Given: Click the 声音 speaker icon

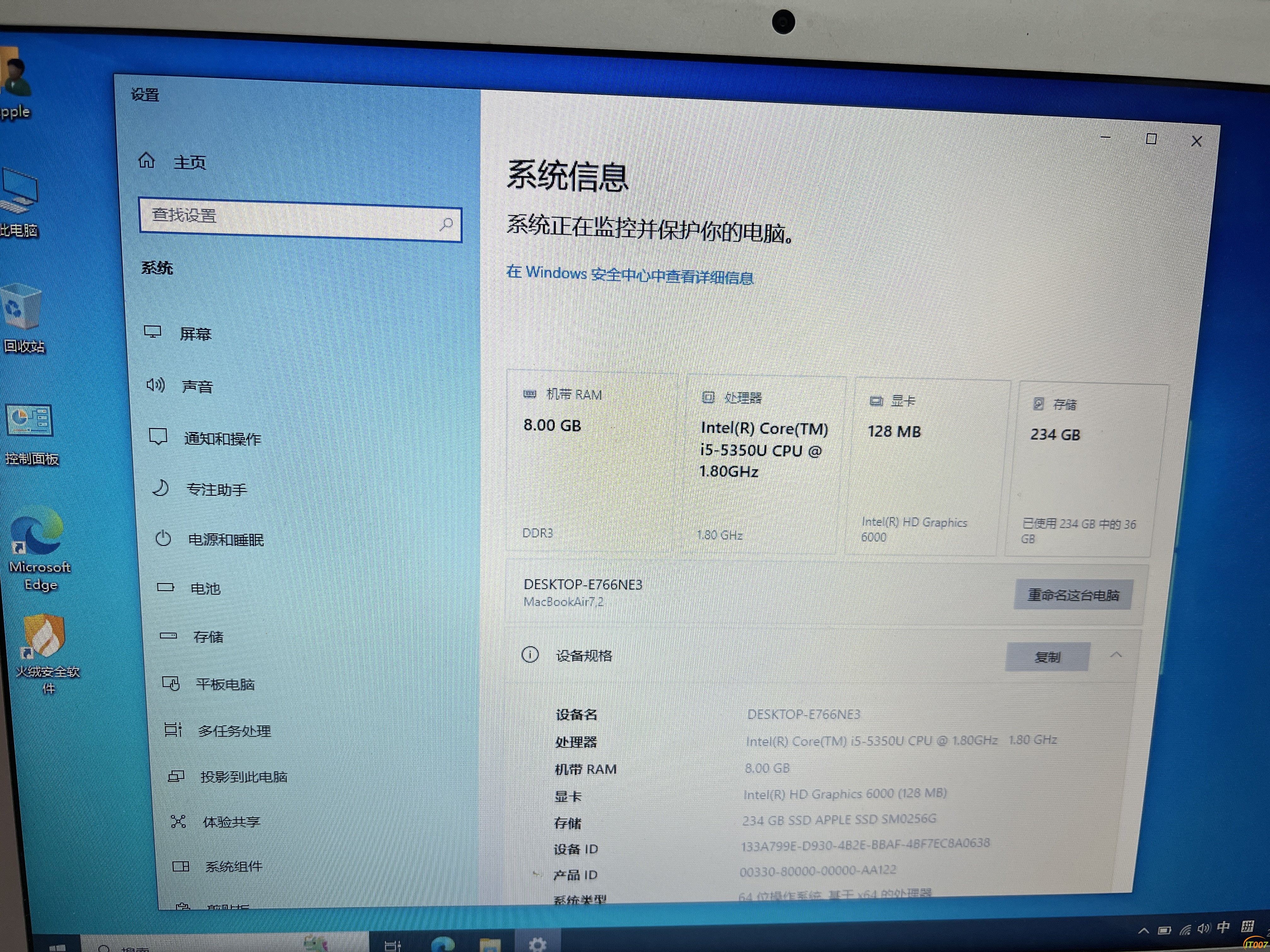Looking at the screenshot, I should (x=156, y=384).
